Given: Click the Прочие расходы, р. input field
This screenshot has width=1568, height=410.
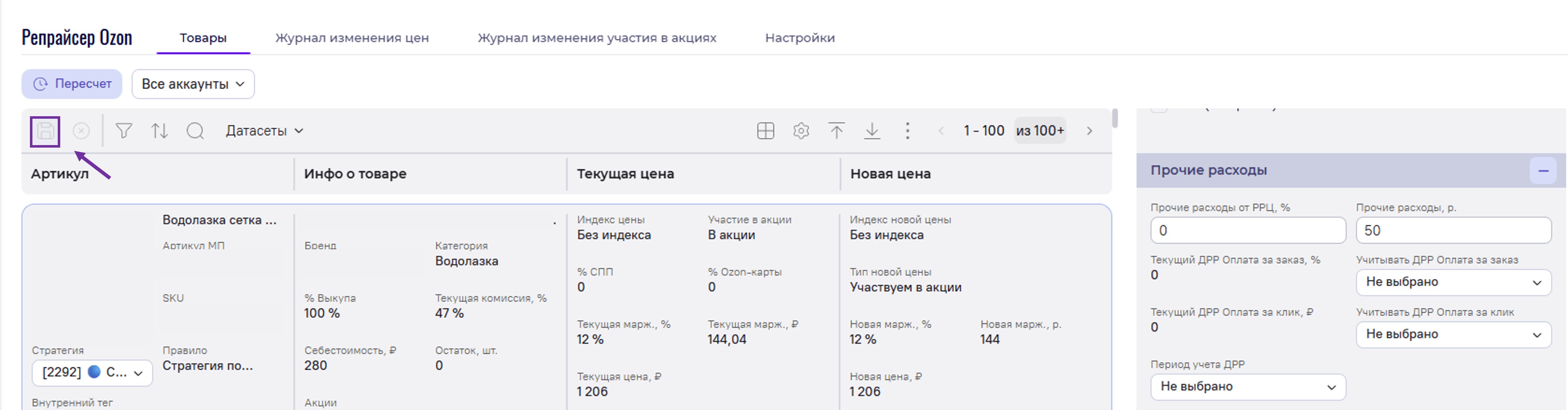Looking at the screenshot, I should click(1453, 230).
